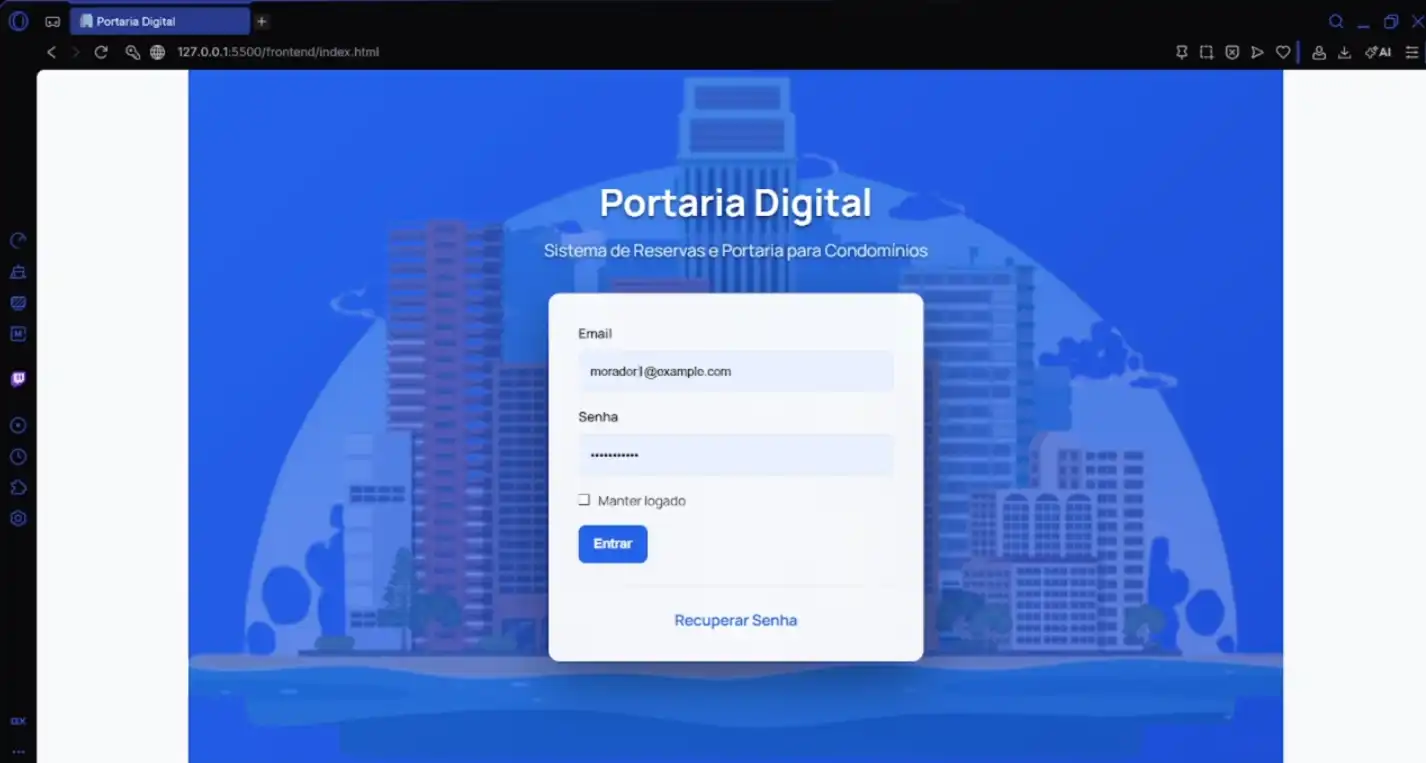The image size is (1426, 763).
Task: Open the Opera menu logo
Action: [18, 20]
